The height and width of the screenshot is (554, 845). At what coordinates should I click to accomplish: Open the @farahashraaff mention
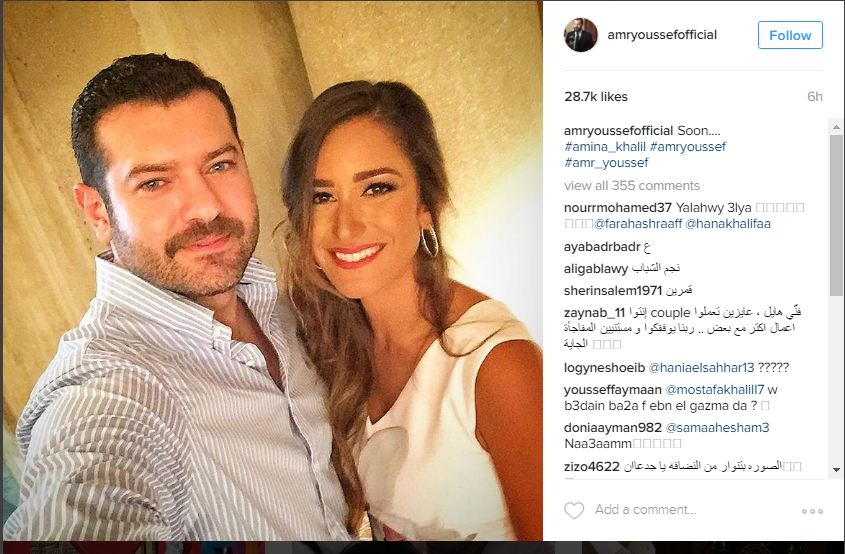pos(638,224)
